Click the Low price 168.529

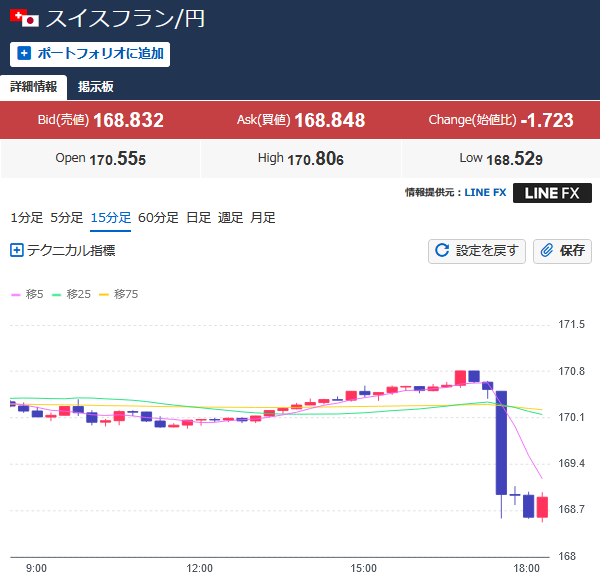point(515,159)
